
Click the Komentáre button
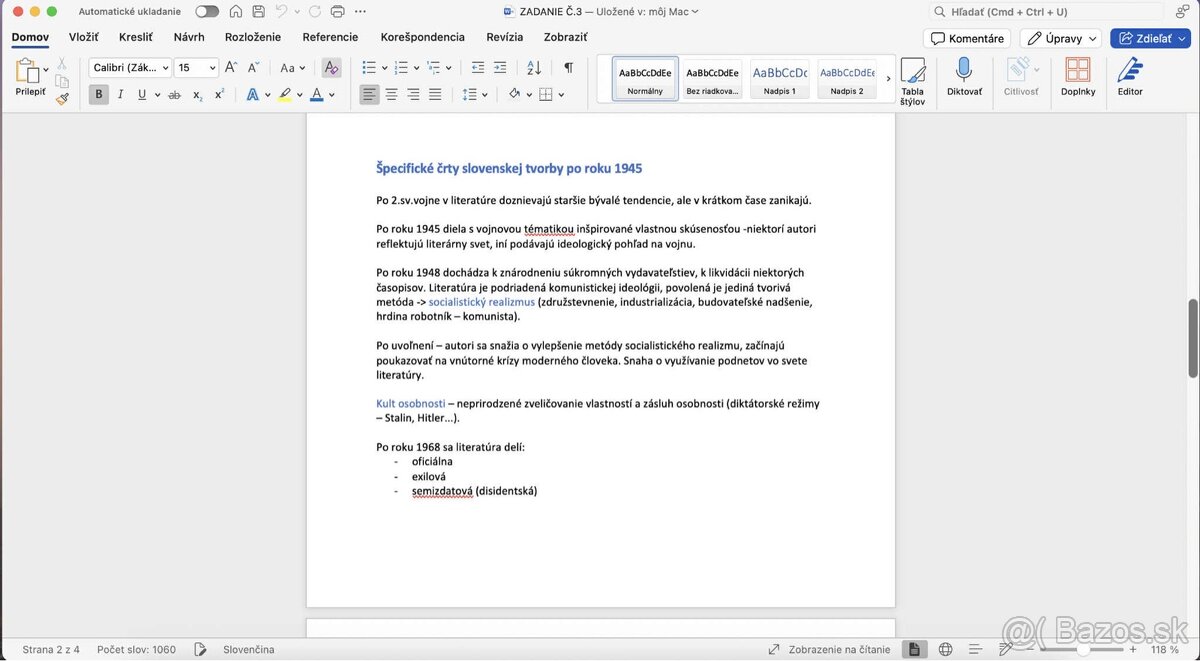pyautogui.click(x=967, y=38)
